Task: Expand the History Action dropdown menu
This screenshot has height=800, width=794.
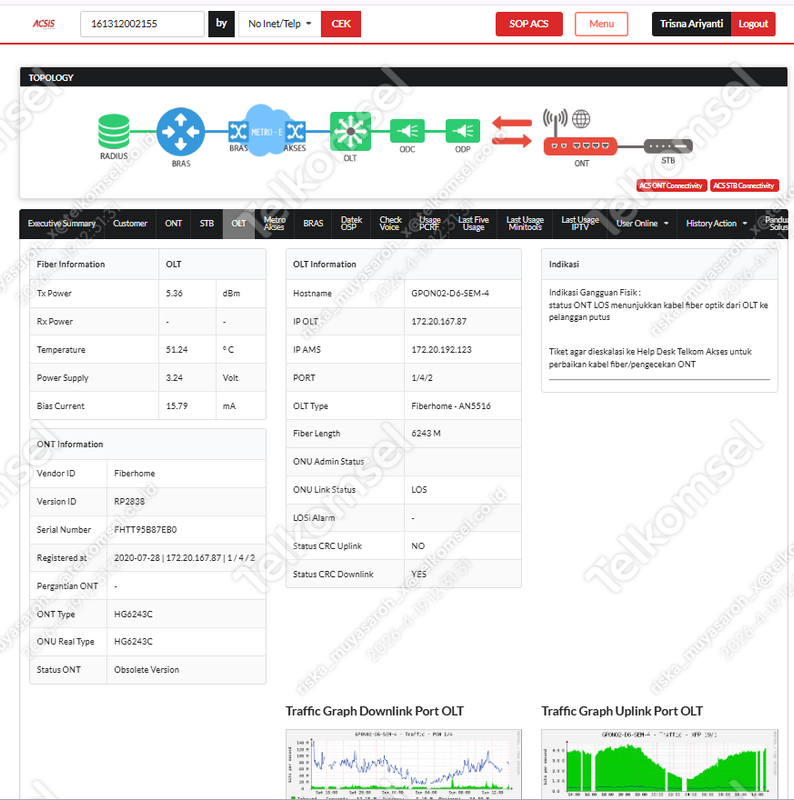Action: point(716,223)
